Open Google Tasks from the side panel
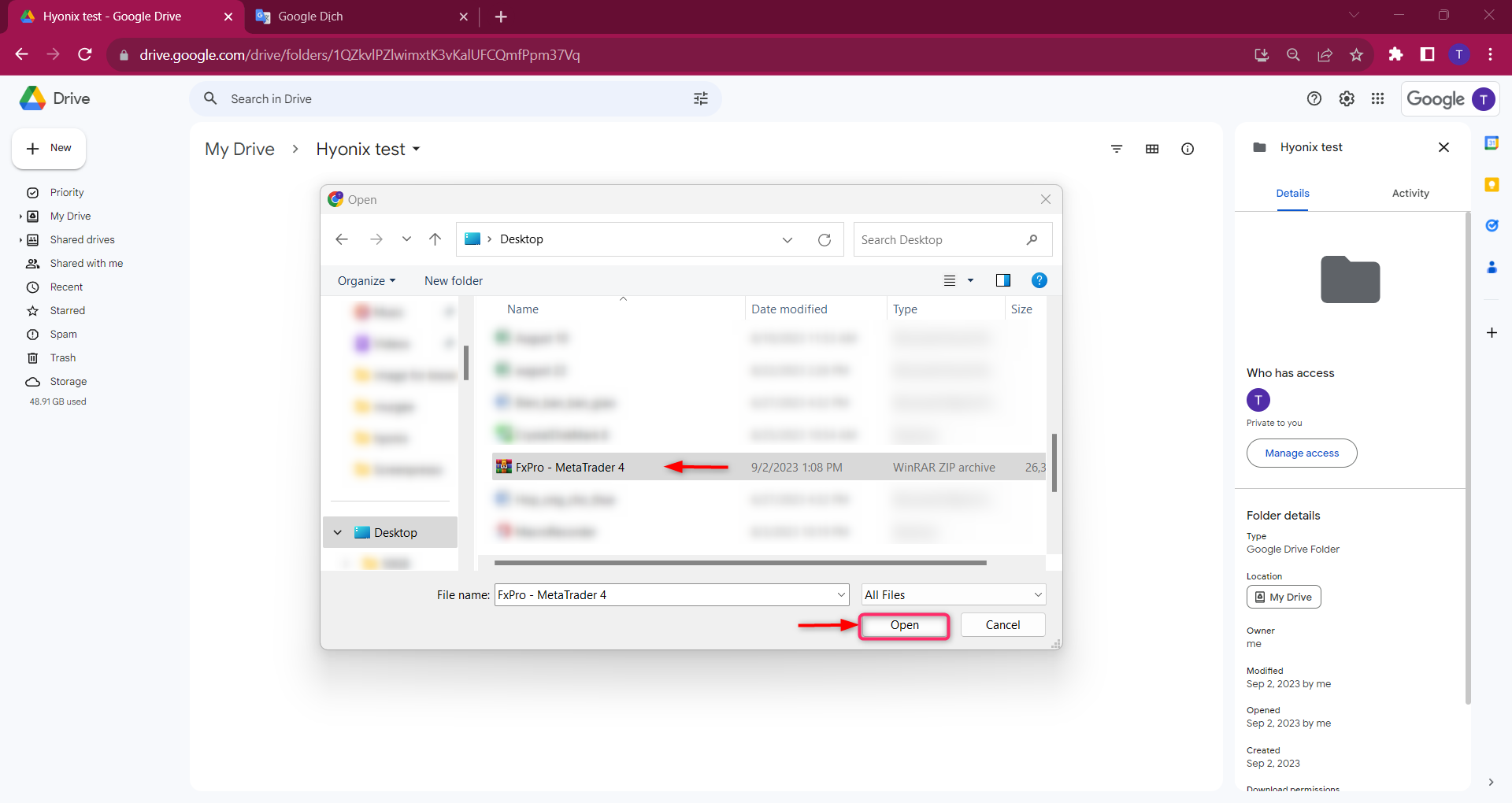1512x803 pixels. point(1493,226)
